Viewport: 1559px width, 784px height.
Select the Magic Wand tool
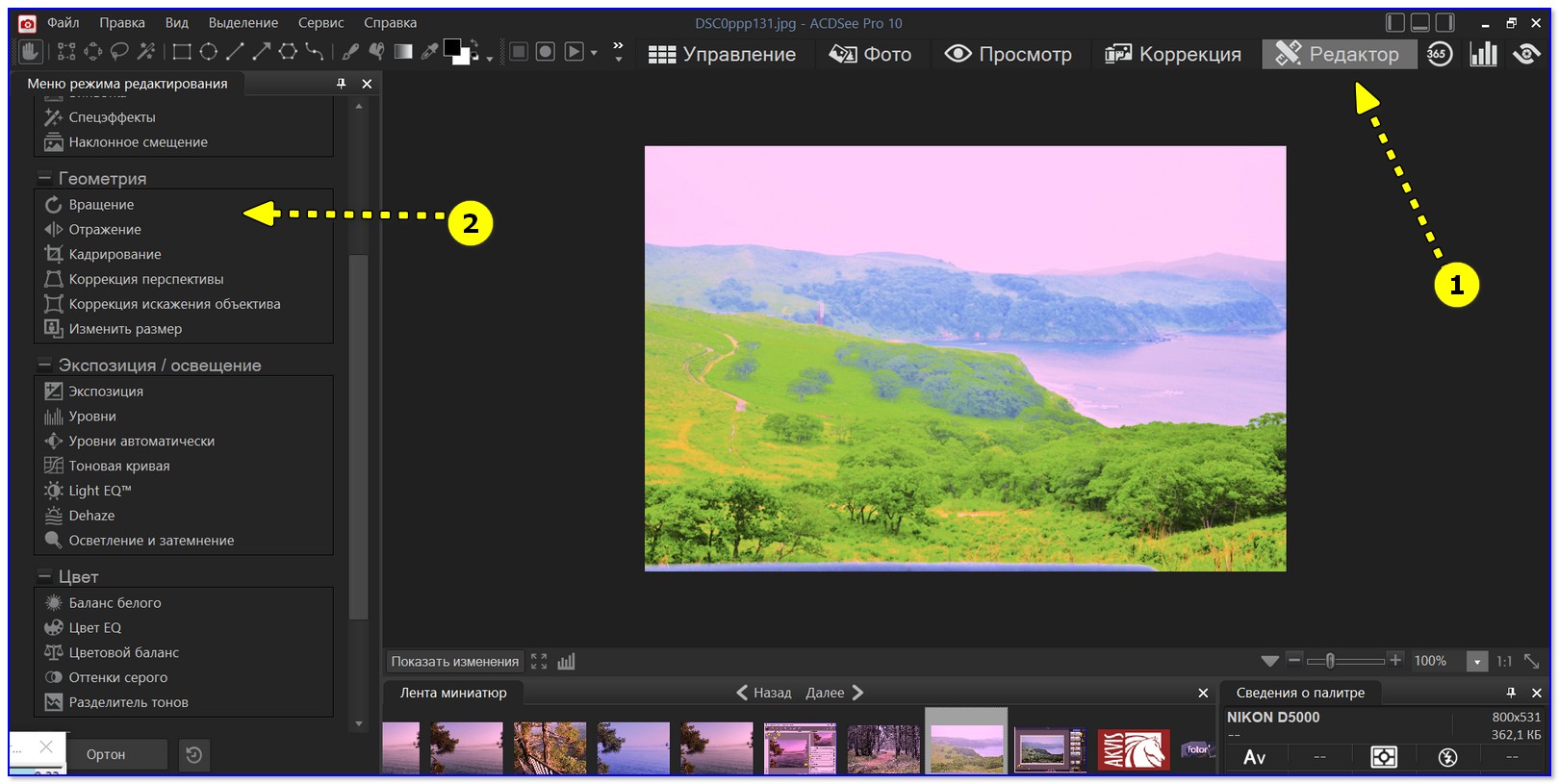tap(146, 52)
